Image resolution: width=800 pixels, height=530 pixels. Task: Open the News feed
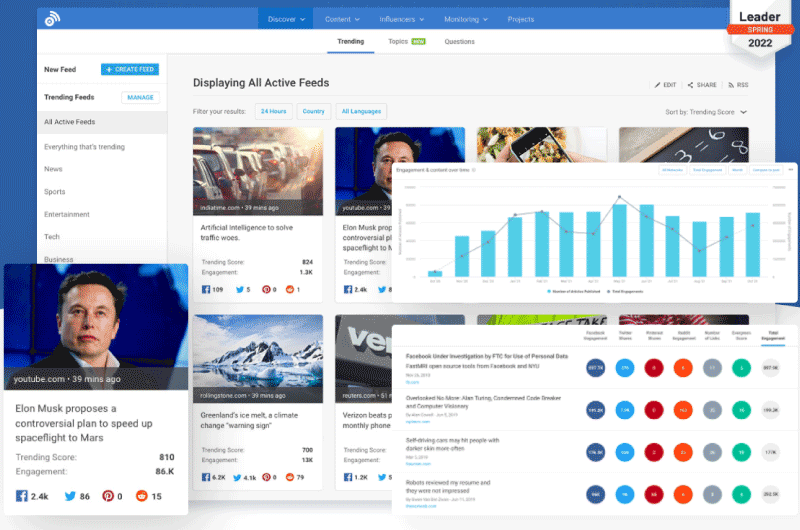(x=53, y=169)
